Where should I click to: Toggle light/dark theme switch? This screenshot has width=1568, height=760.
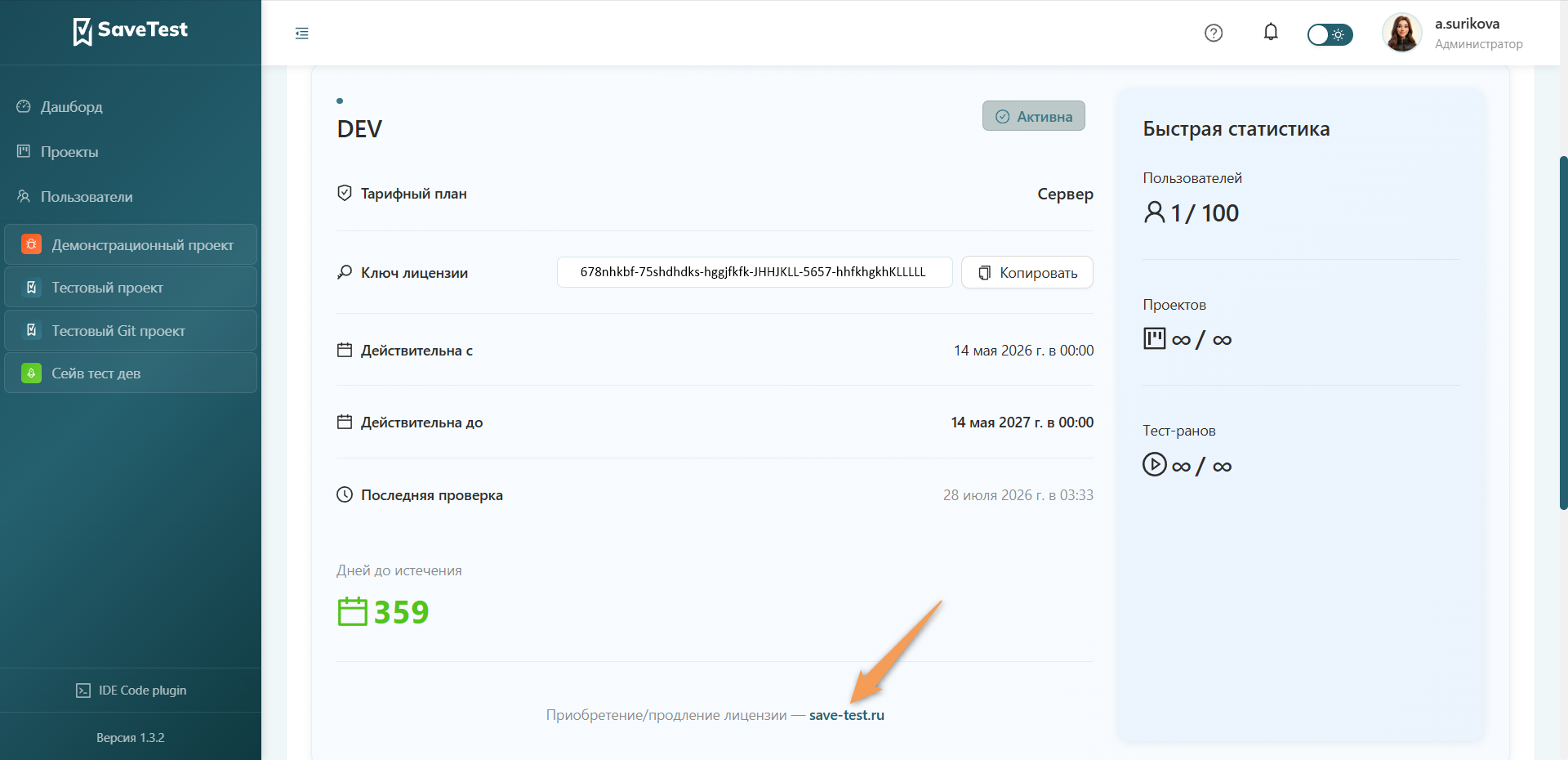click(1330, 34)
